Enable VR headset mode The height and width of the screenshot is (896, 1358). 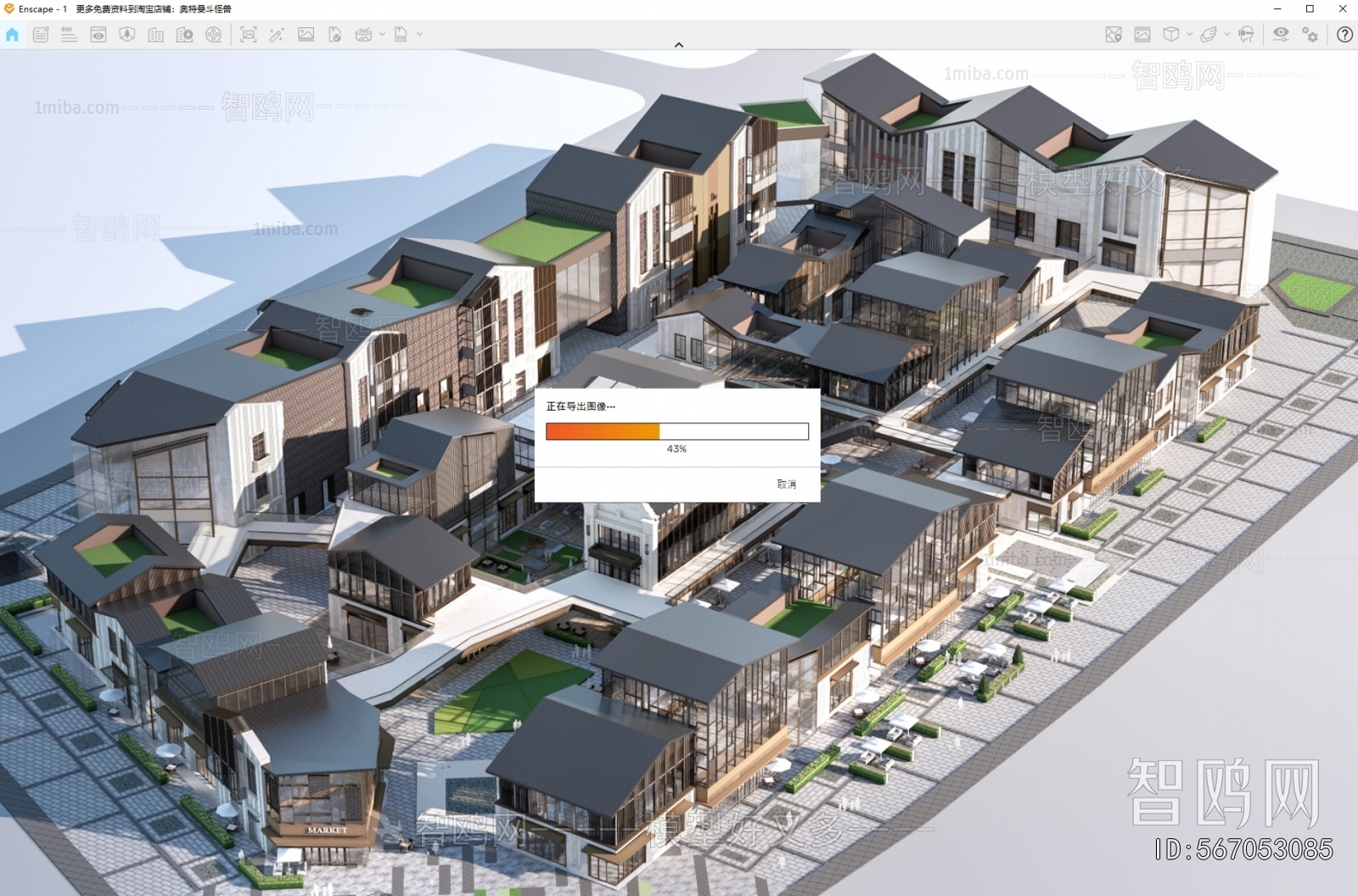click(1246, 36)
